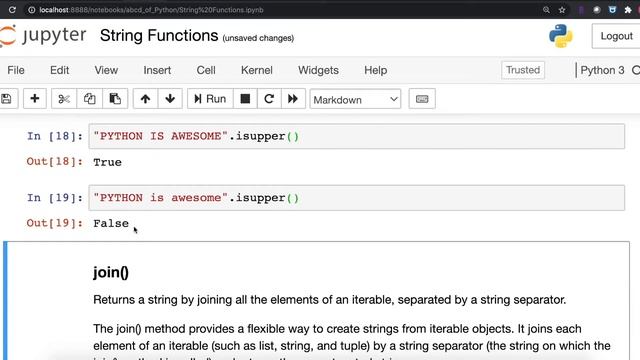Interrupt the kernel with stop icon

coord(245,99)
